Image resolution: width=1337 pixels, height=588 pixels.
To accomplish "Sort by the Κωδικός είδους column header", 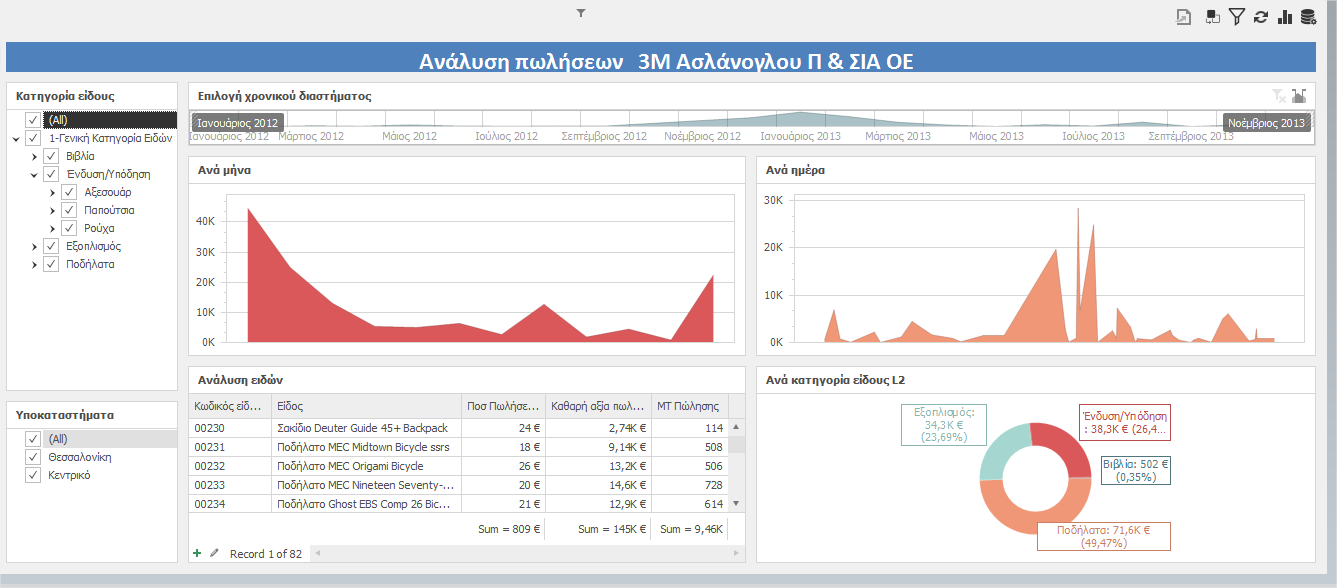I will click(x=230, y=406).
